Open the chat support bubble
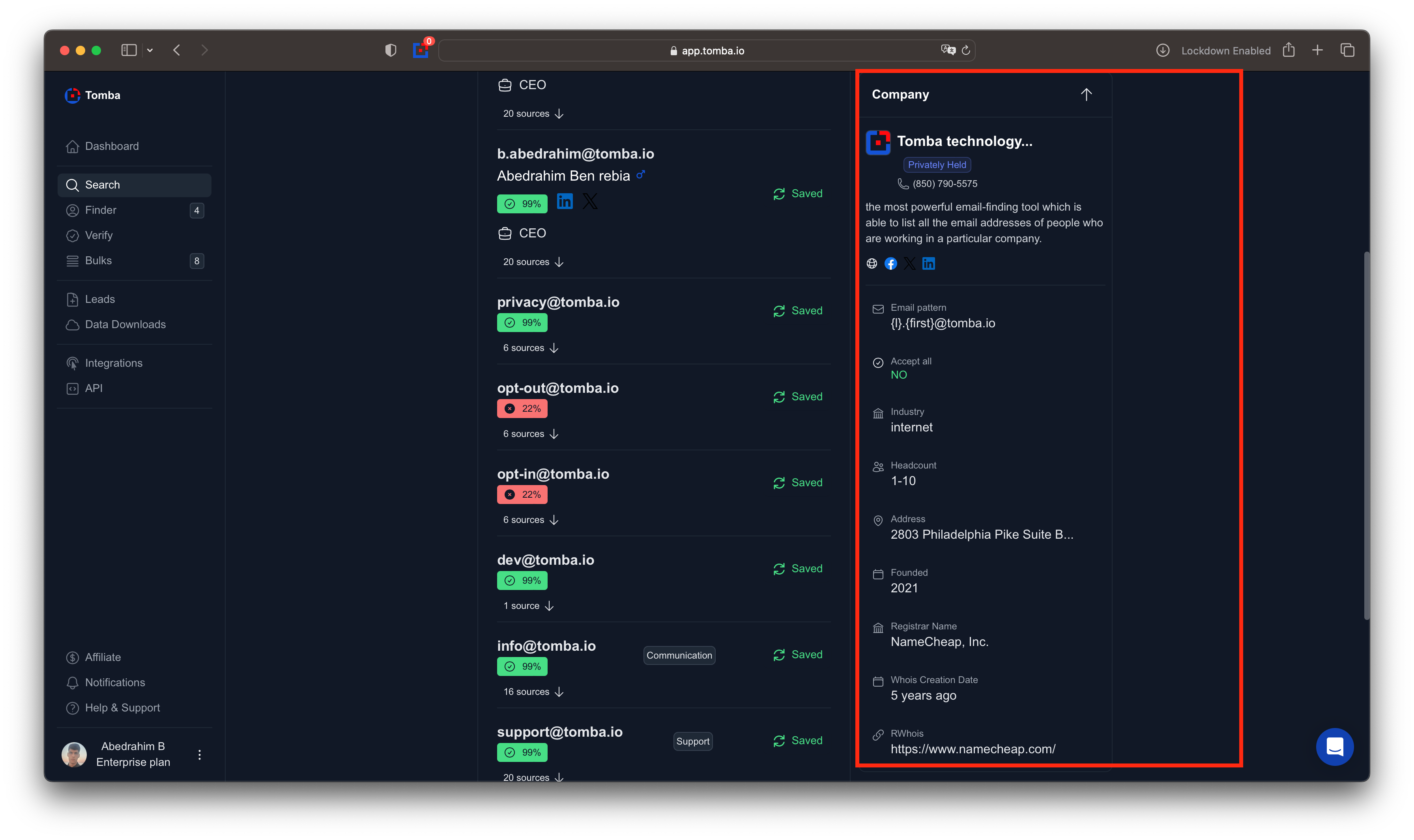This screenshot has width=1414, height=840. 1334,747
